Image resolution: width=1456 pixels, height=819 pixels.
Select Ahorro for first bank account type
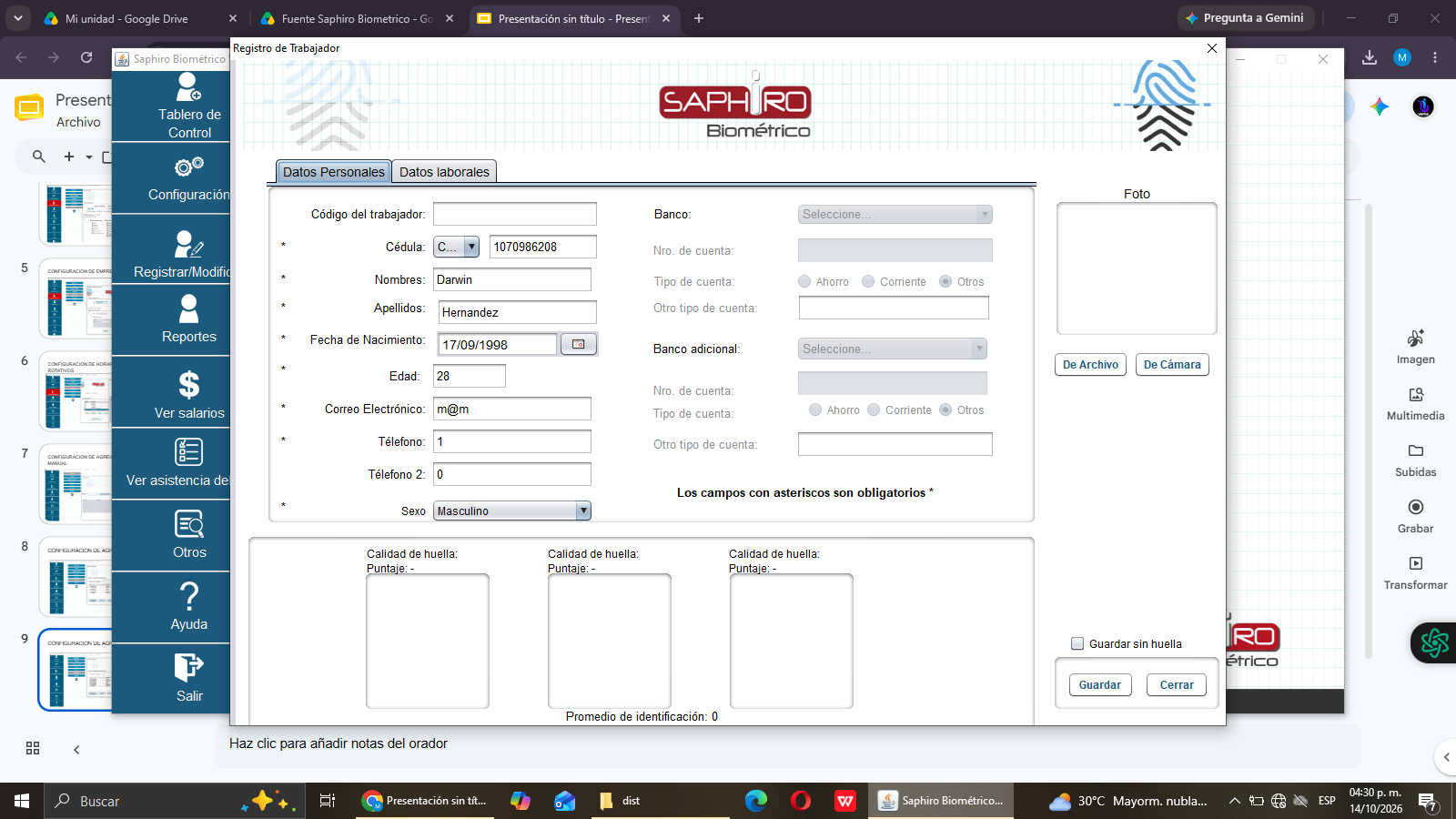point(804,281)
